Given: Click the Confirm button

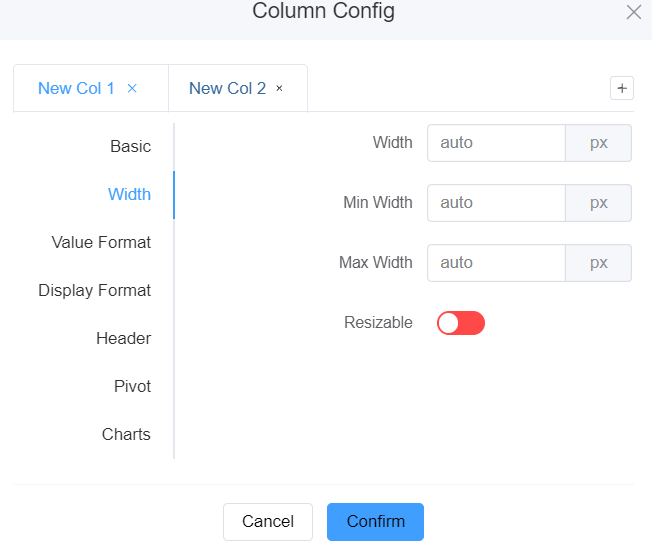Looking at the screenshot, I should pyautogui.click(x=375, y=521).
